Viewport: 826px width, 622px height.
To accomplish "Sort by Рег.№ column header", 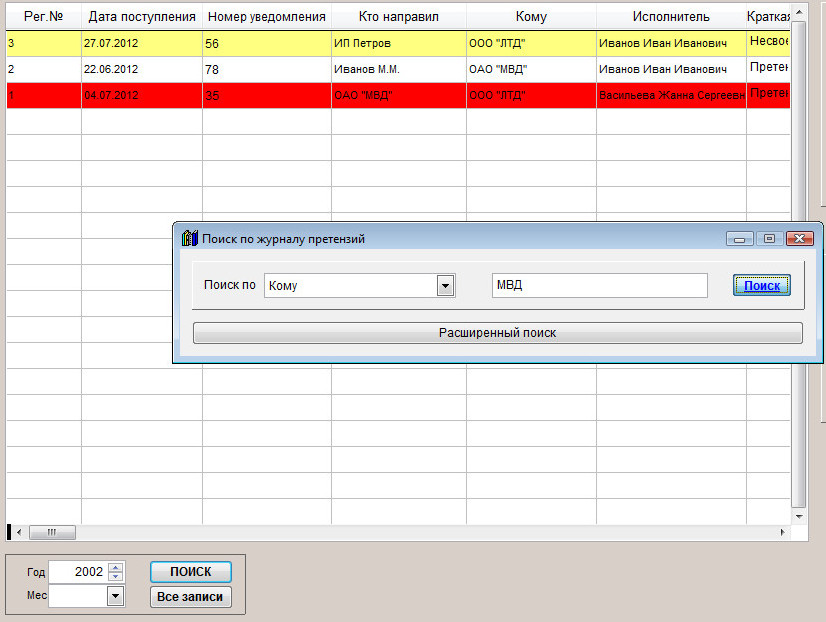I will [x=44, y=16].
